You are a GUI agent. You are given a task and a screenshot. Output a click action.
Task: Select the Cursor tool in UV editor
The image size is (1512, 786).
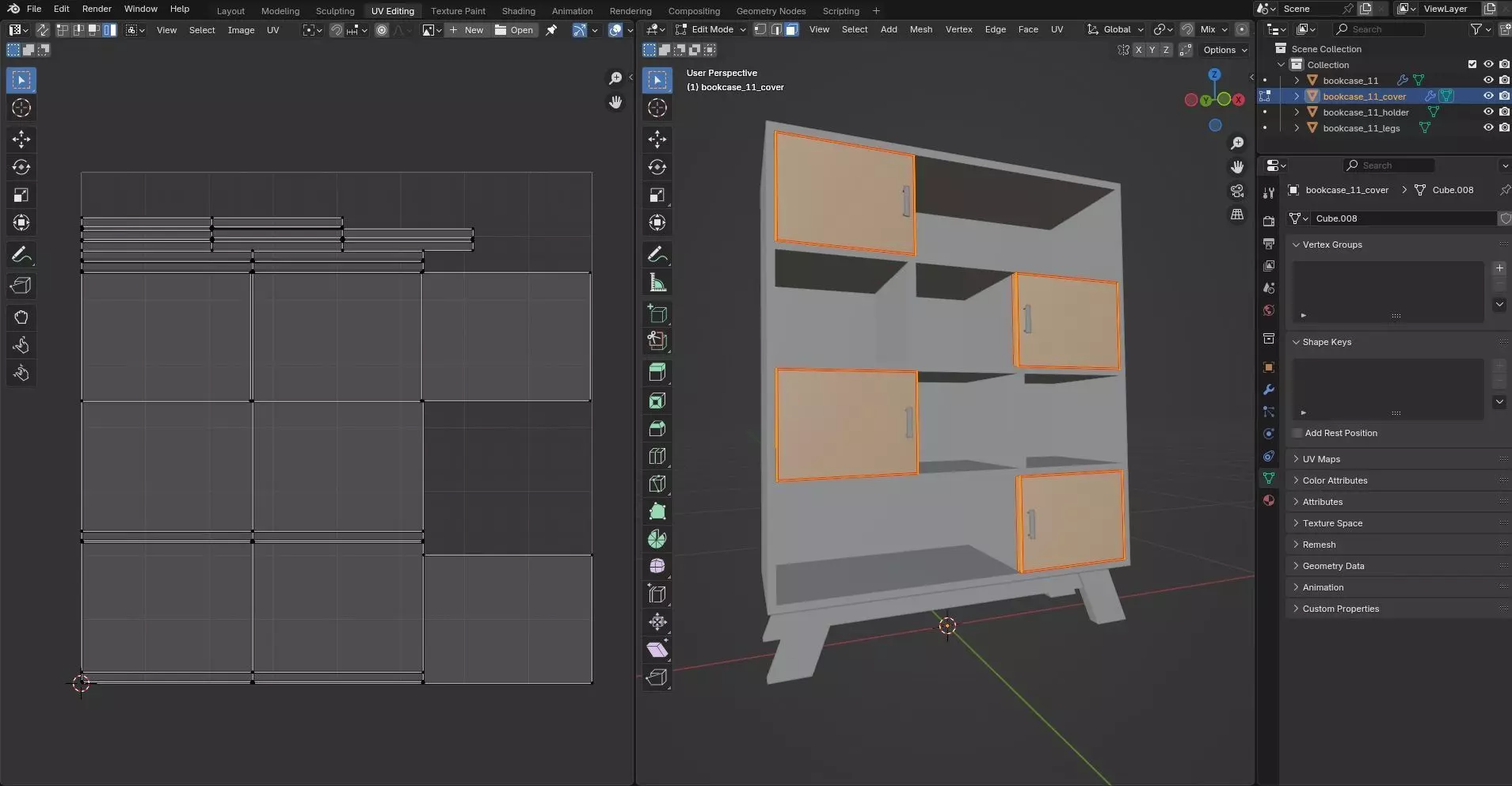21,108
